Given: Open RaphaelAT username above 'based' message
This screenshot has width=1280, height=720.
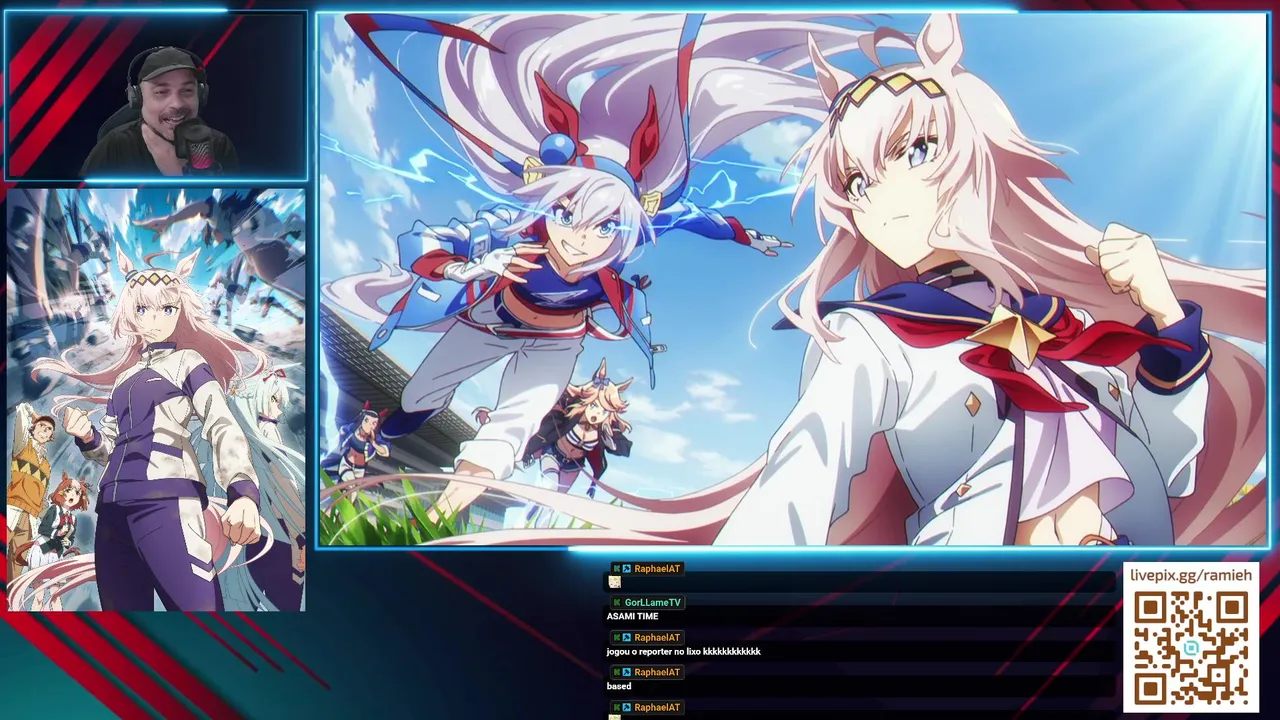Looking at the screenshot, I should [x=657, y=673].
